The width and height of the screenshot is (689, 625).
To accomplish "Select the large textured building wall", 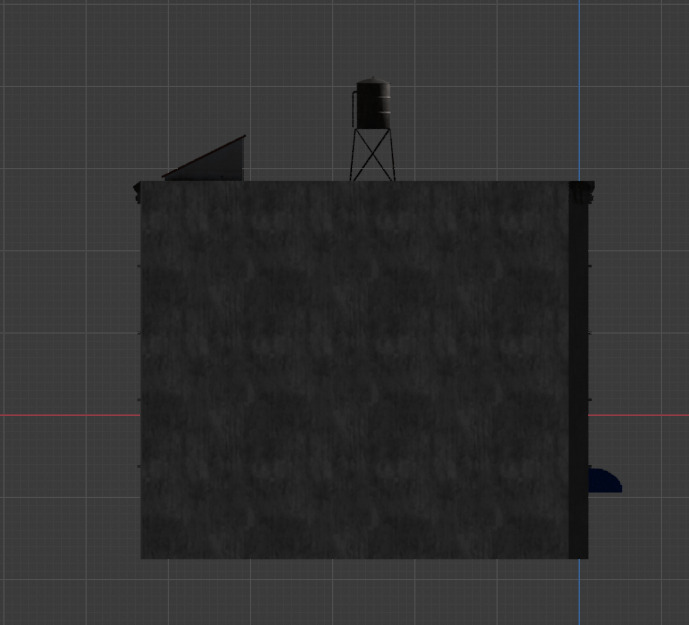I will tap(355, 370).
